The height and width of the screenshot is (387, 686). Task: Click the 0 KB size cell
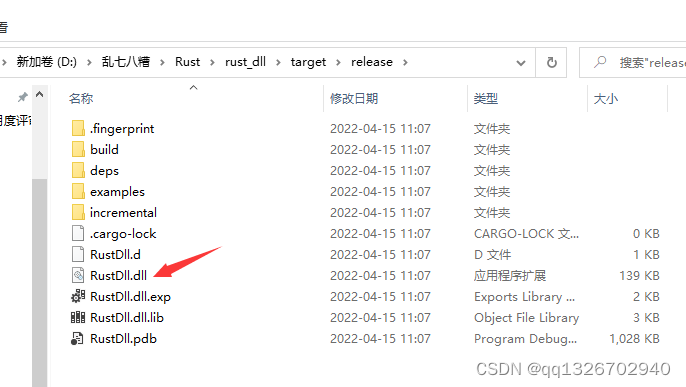coord(646,234)
